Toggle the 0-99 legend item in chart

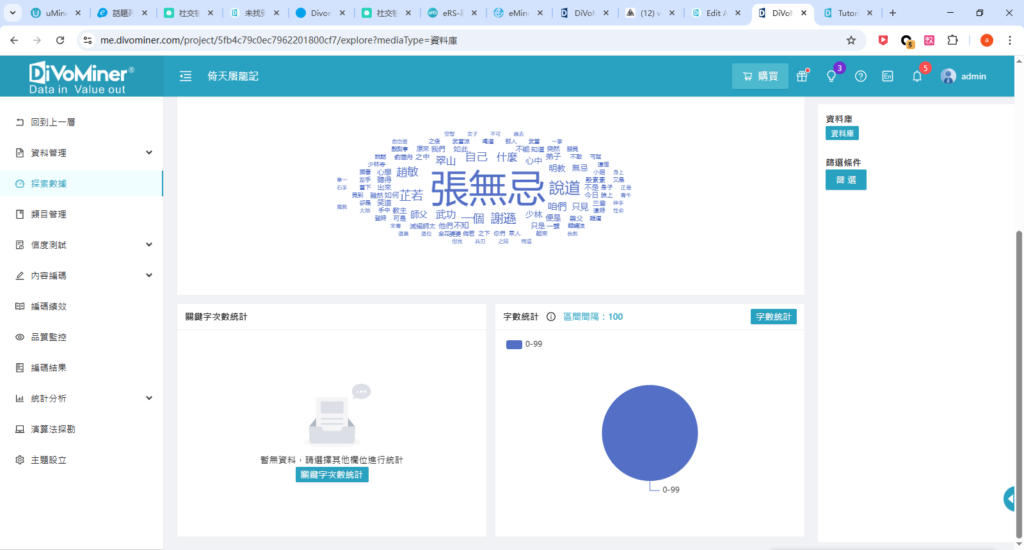524,344
